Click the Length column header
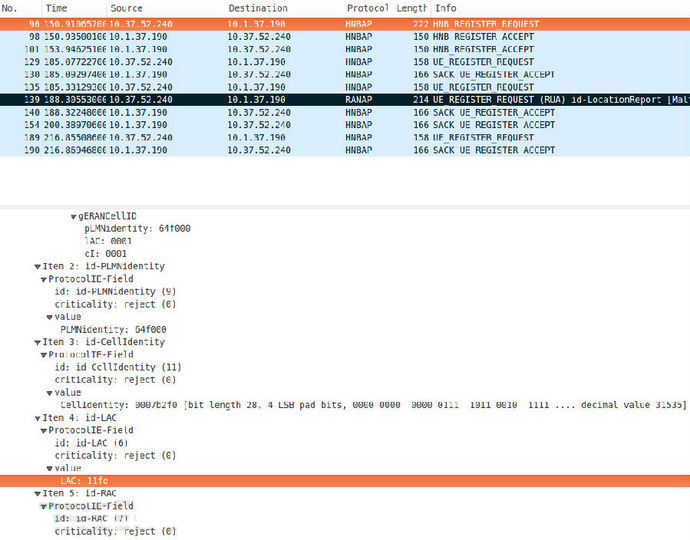The image size is (690, 540). click(x=412, y=8)
